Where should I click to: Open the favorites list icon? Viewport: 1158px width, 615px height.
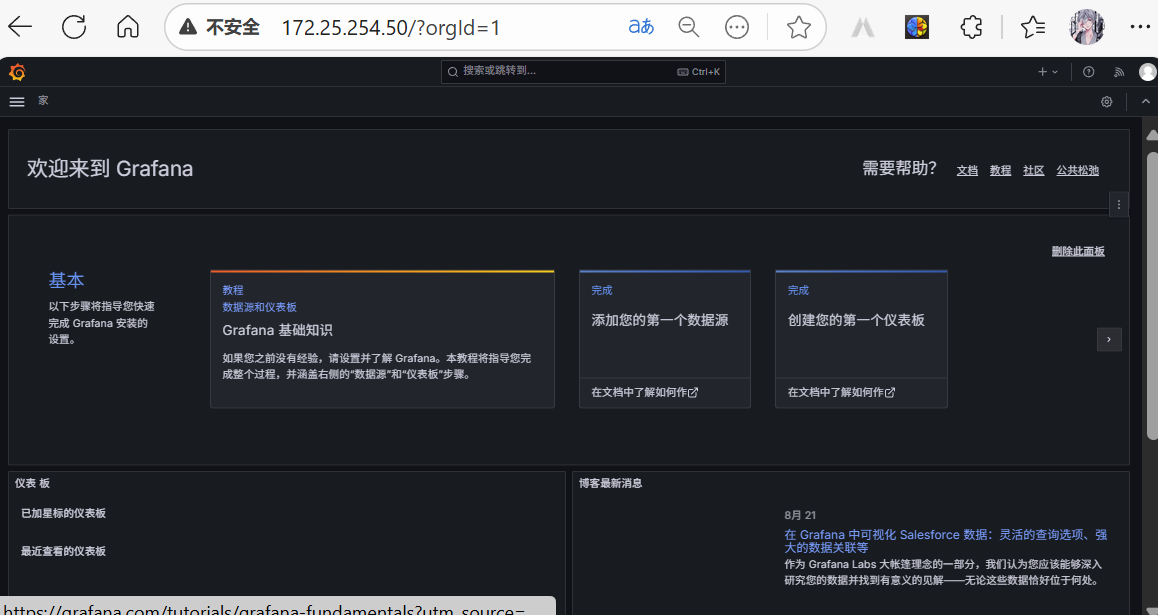tap(1032, 27)
